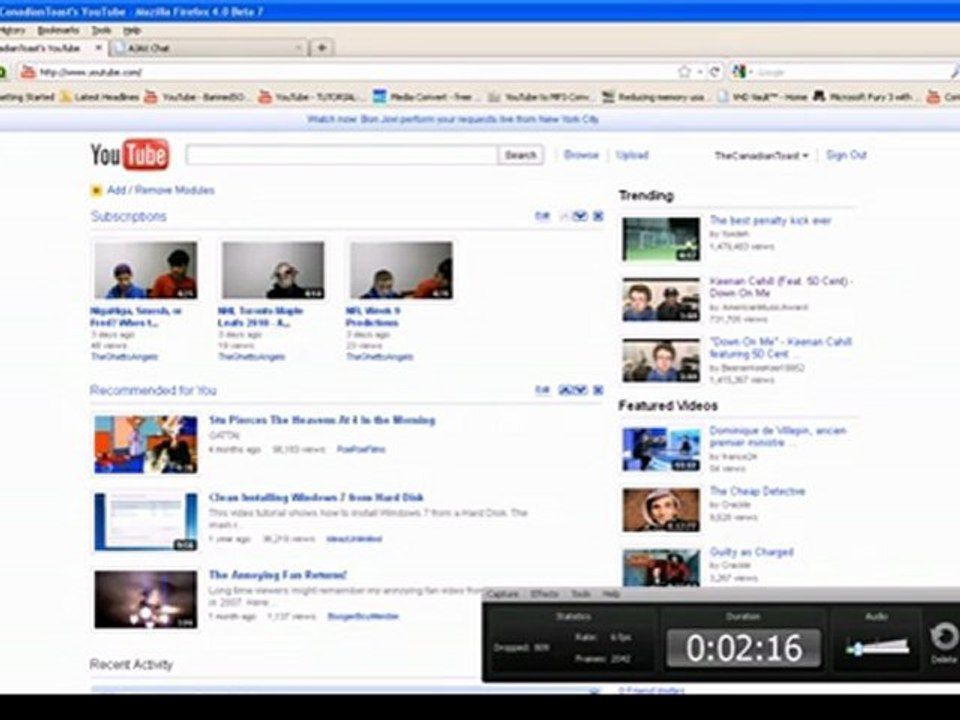Close the AJAX Chat tab

(x=299, y=47)
